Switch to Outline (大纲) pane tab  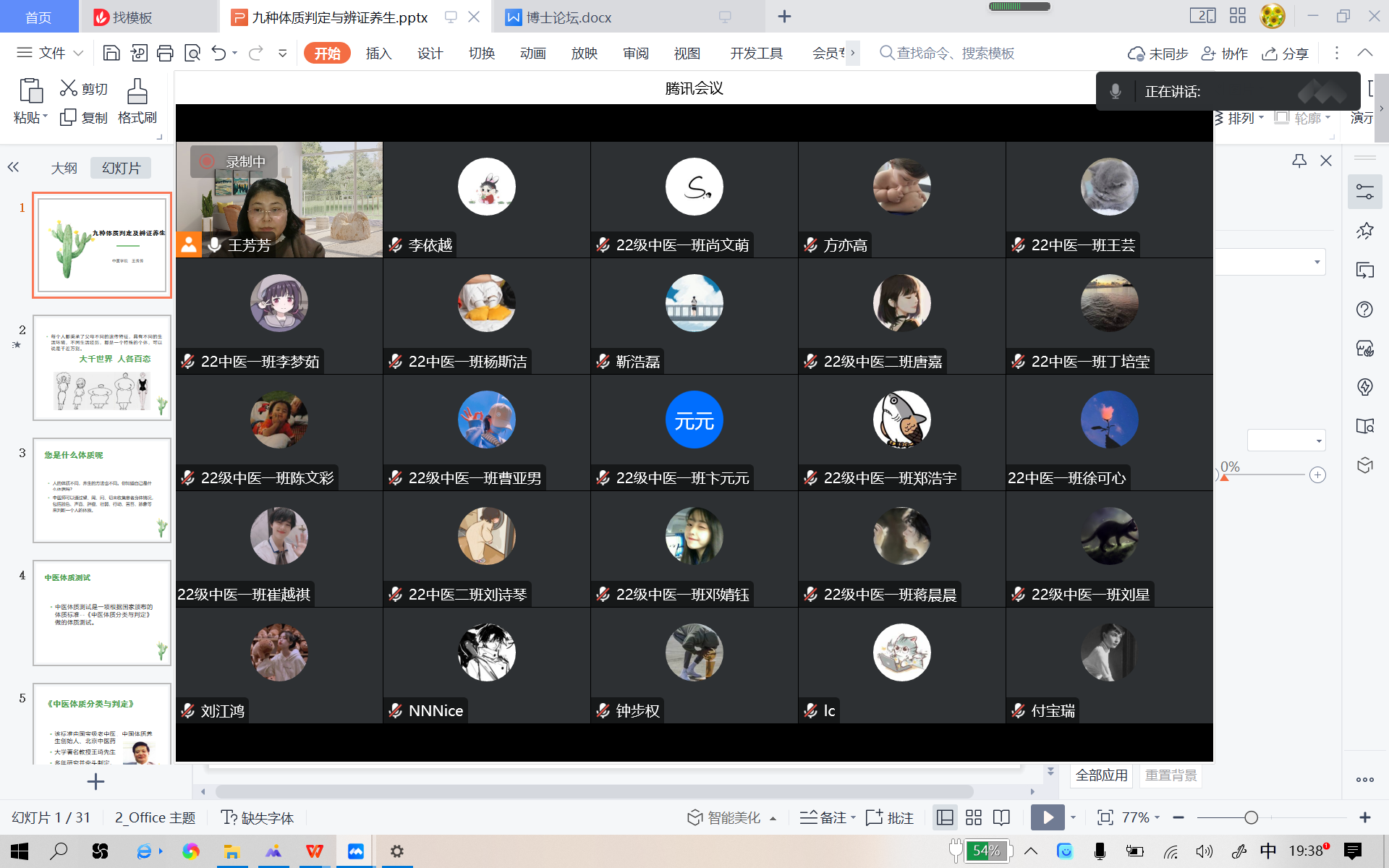click(x=64, y=168)
